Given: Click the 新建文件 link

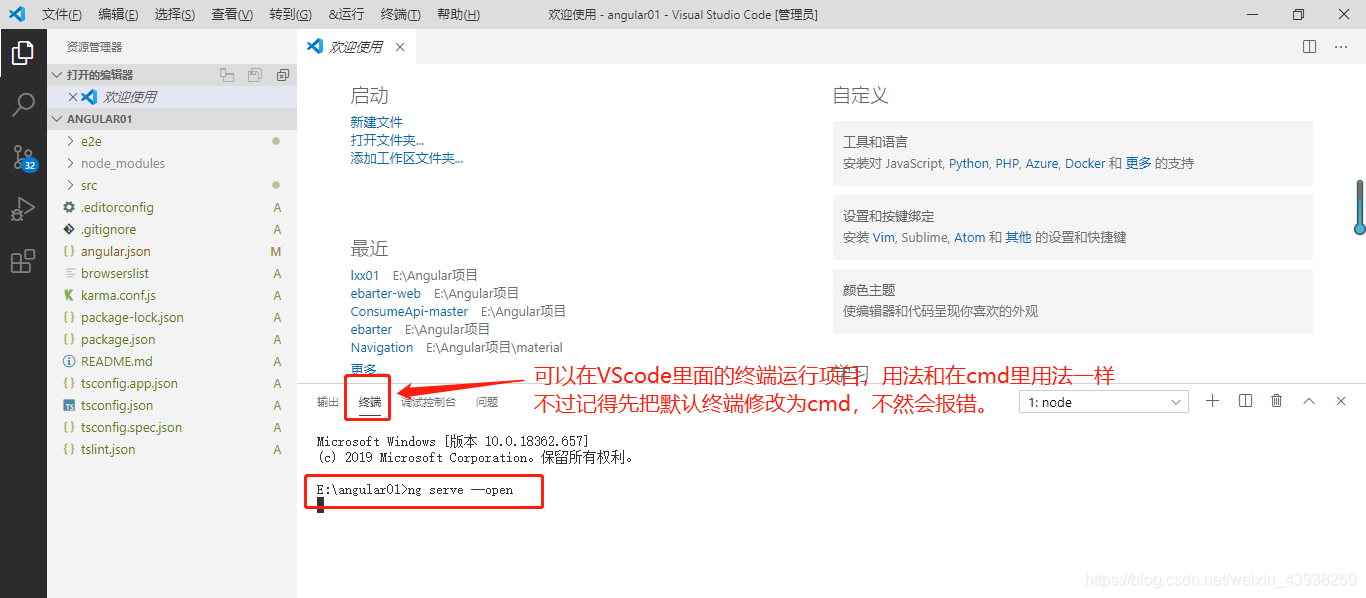Looking at the screenshot, I should coord(377,122).
